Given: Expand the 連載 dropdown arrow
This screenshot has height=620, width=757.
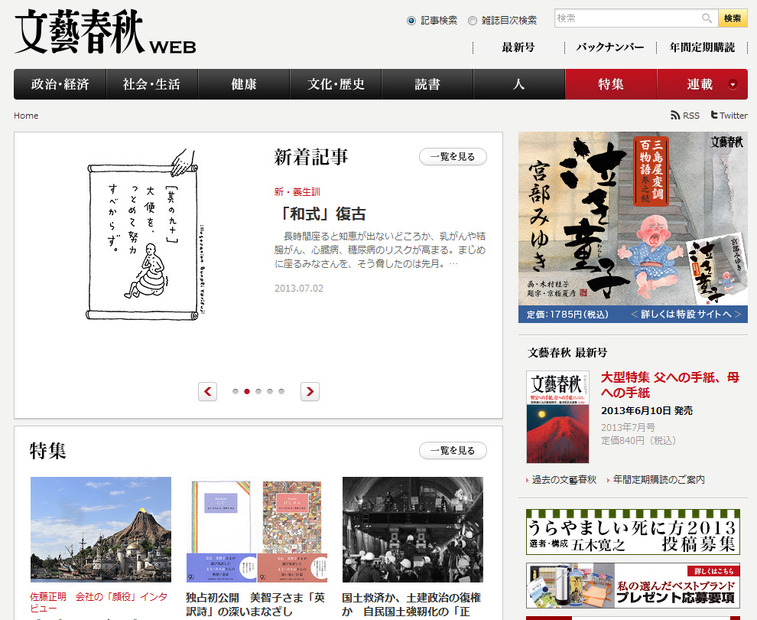Looking at the screenshot, I should [x=732, y=84].
